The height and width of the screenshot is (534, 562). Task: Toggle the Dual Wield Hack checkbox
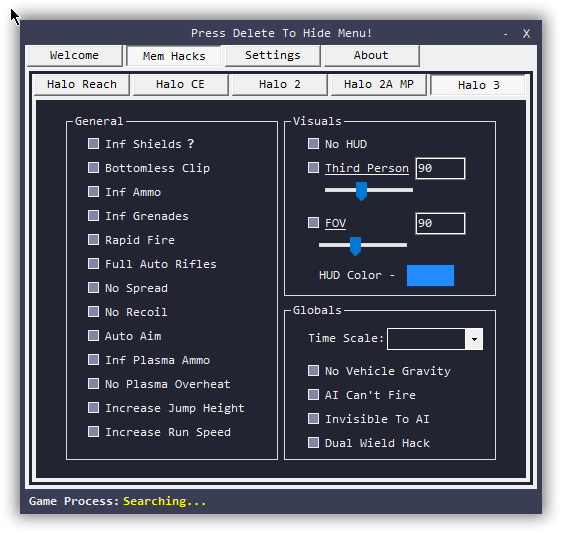point(314,443)
